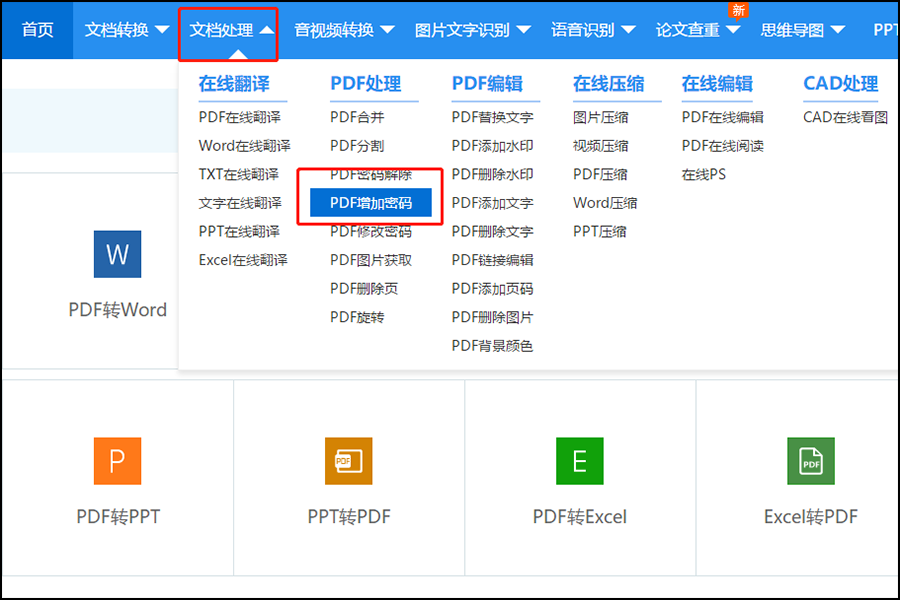Choose PDF添加文字
900x600 pixels.
click(492, 203)
